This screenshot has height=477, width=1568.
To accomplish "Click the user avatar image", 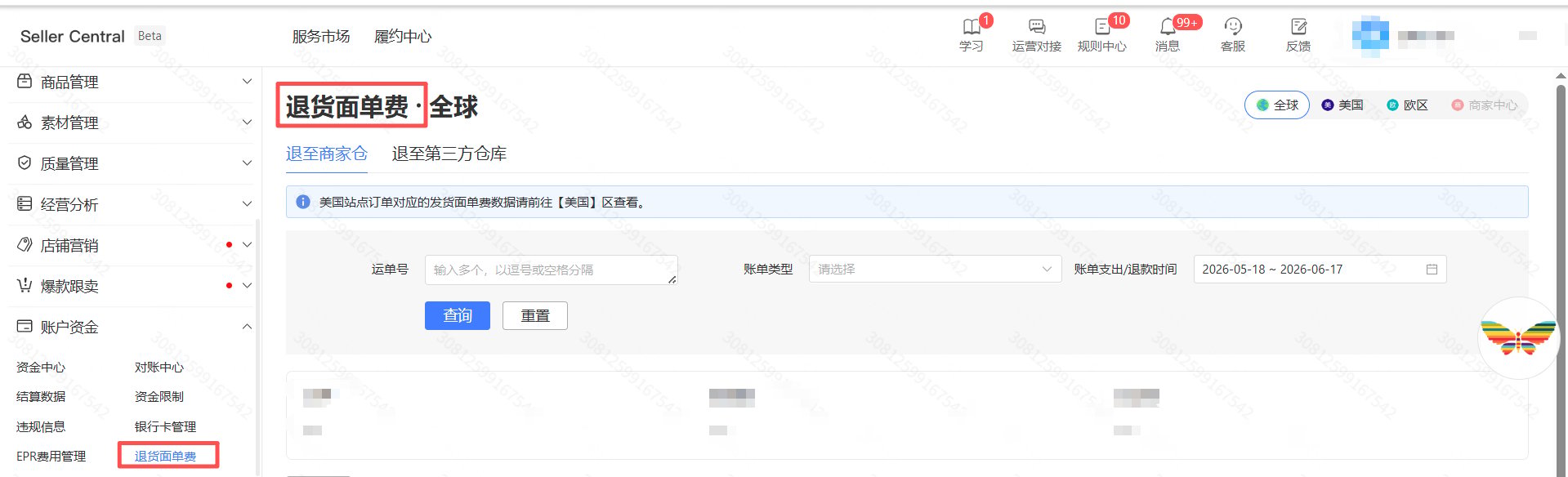I will click(1370, 35).
